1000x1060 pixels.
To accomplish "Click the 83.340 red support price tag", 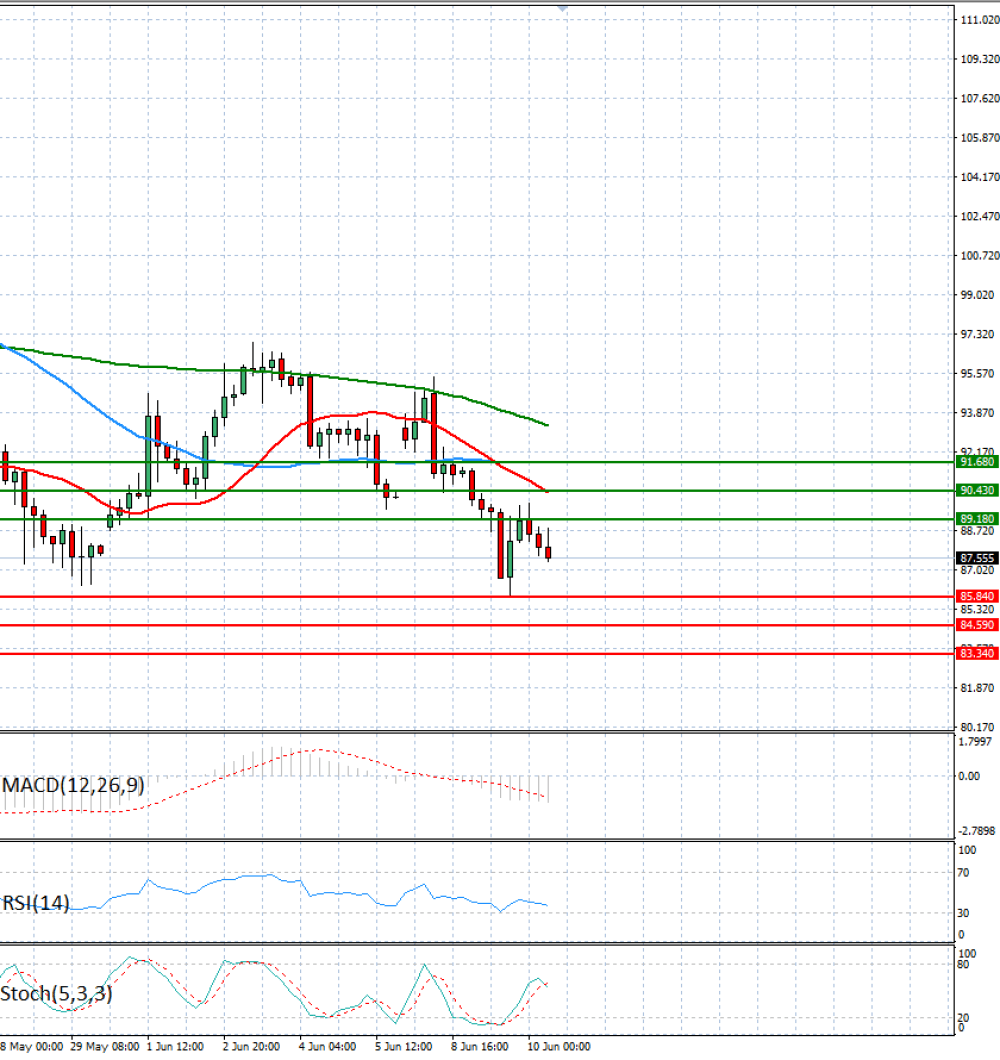I will coord(977,653).
